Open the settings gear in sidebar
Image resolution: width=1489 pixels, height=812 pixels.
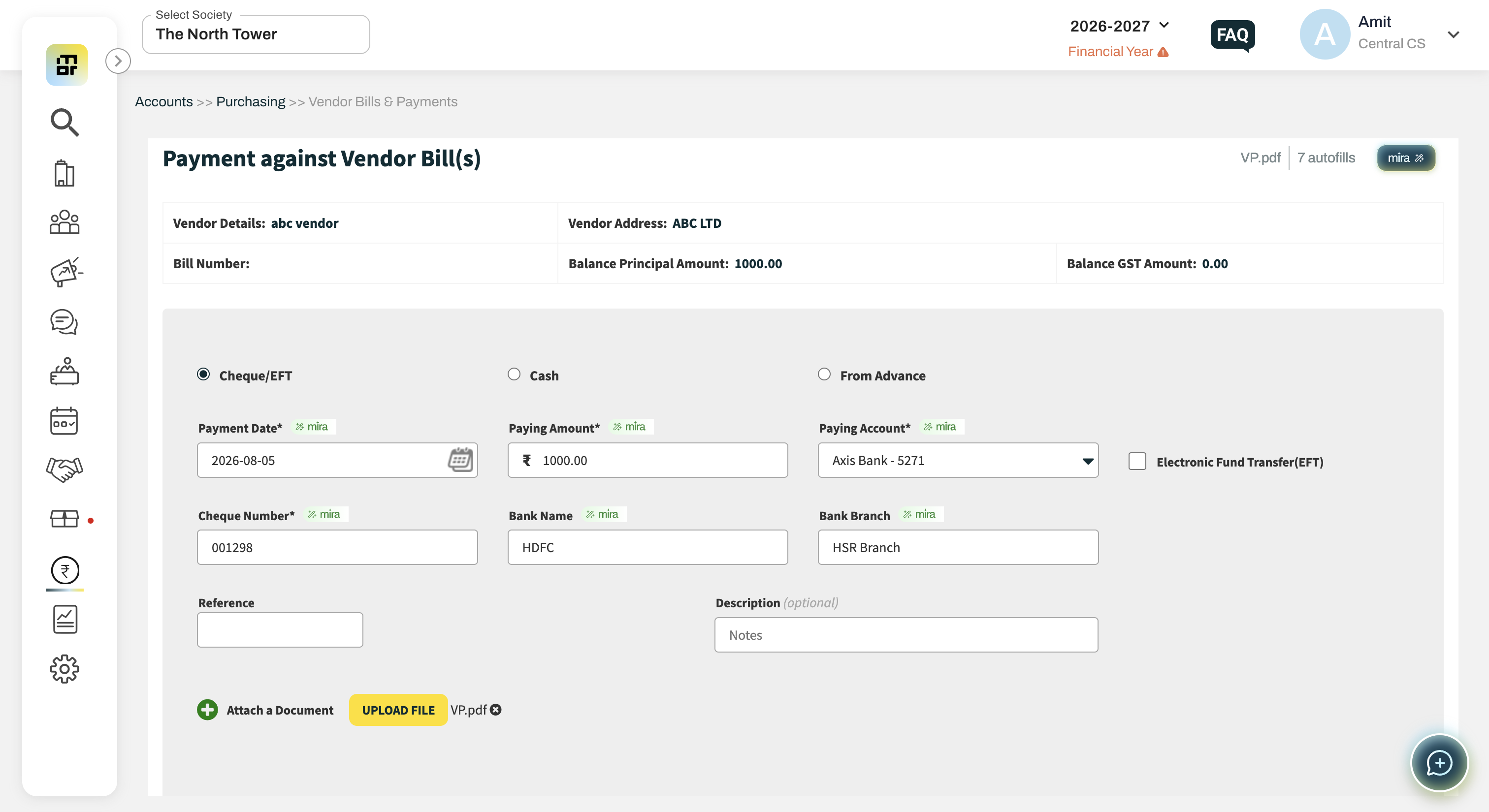(64, 669)
